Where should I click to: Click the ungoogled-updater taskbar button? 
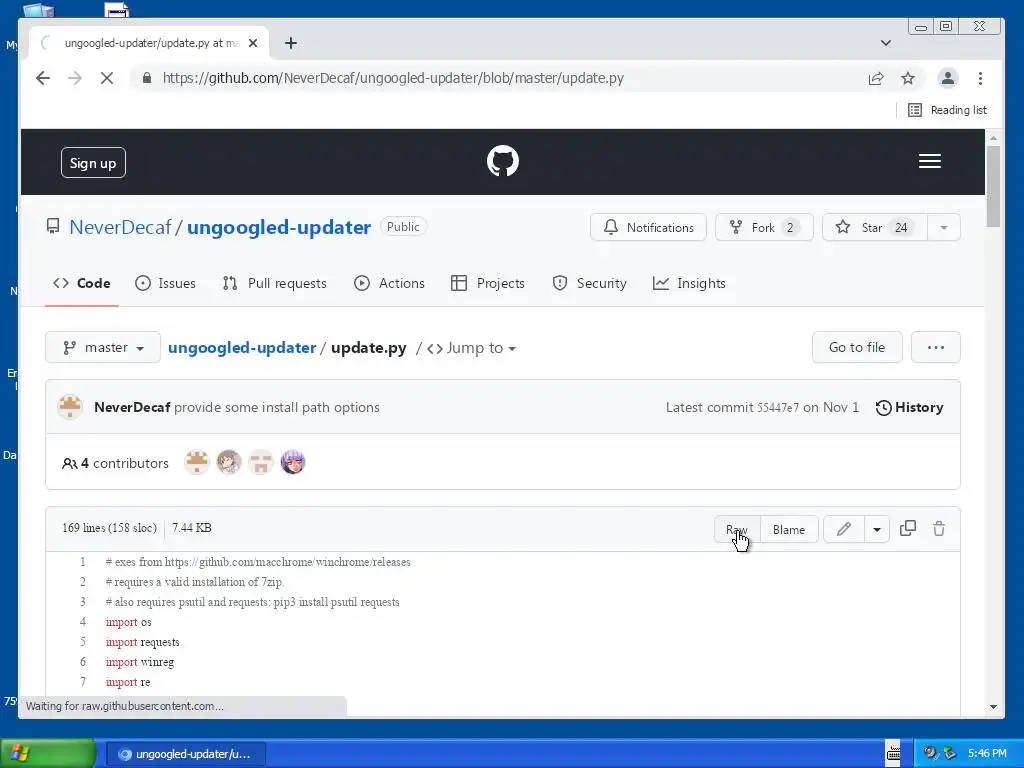[185, 754]
